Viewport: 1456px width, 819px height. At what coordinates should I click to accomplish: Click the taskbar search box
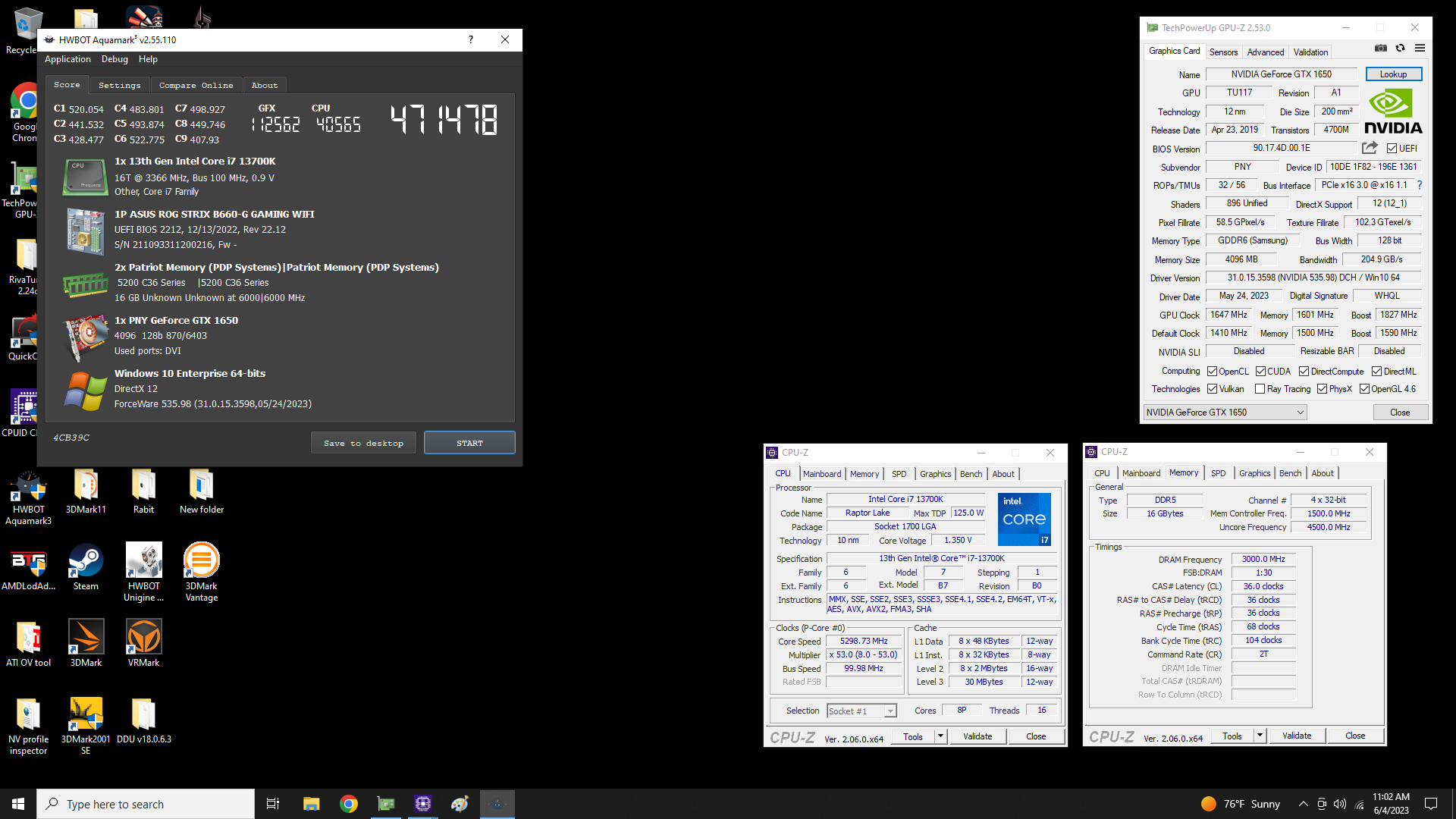coord(146,804)
